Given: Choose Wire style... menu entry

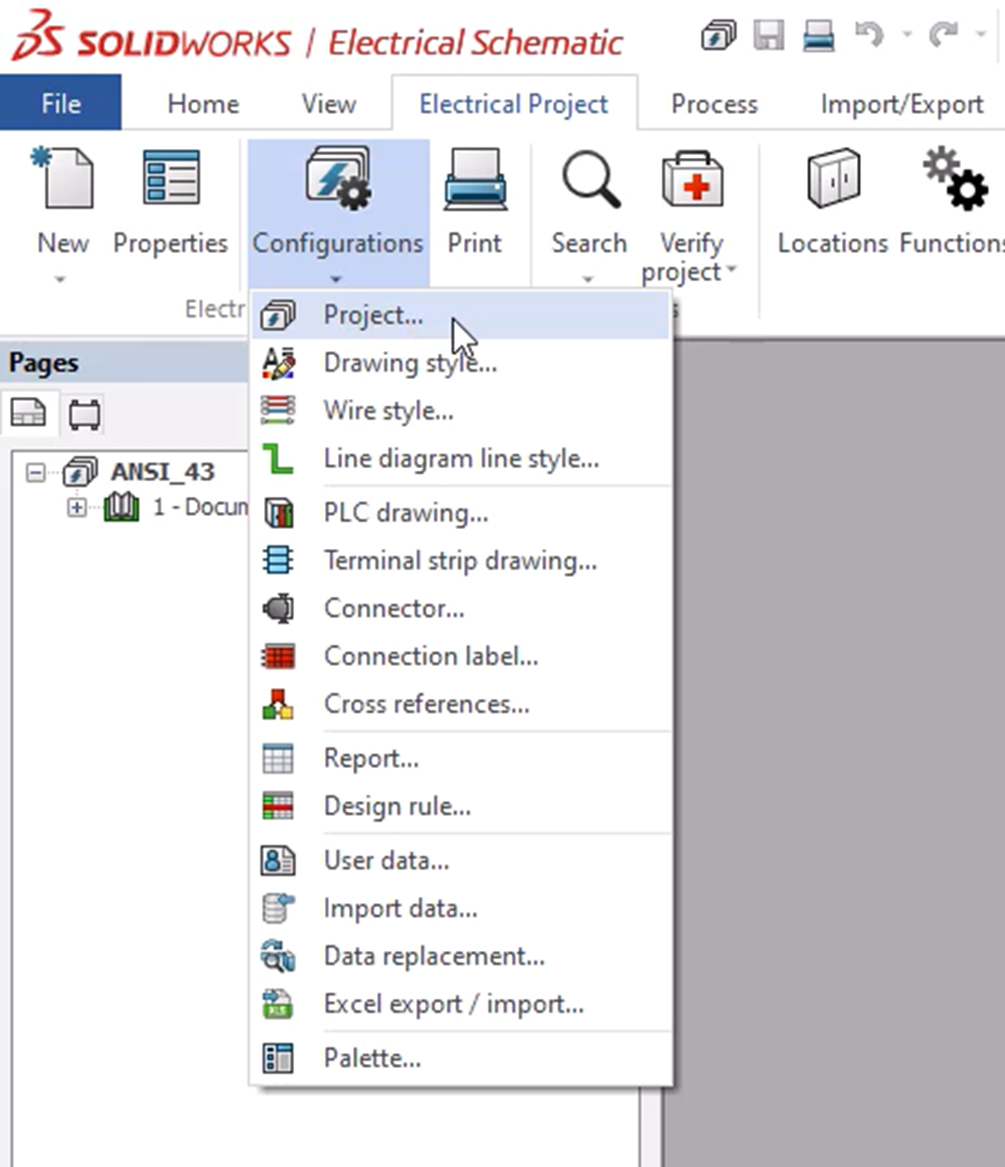Looking at the screenshot, I should coord(462,411).
